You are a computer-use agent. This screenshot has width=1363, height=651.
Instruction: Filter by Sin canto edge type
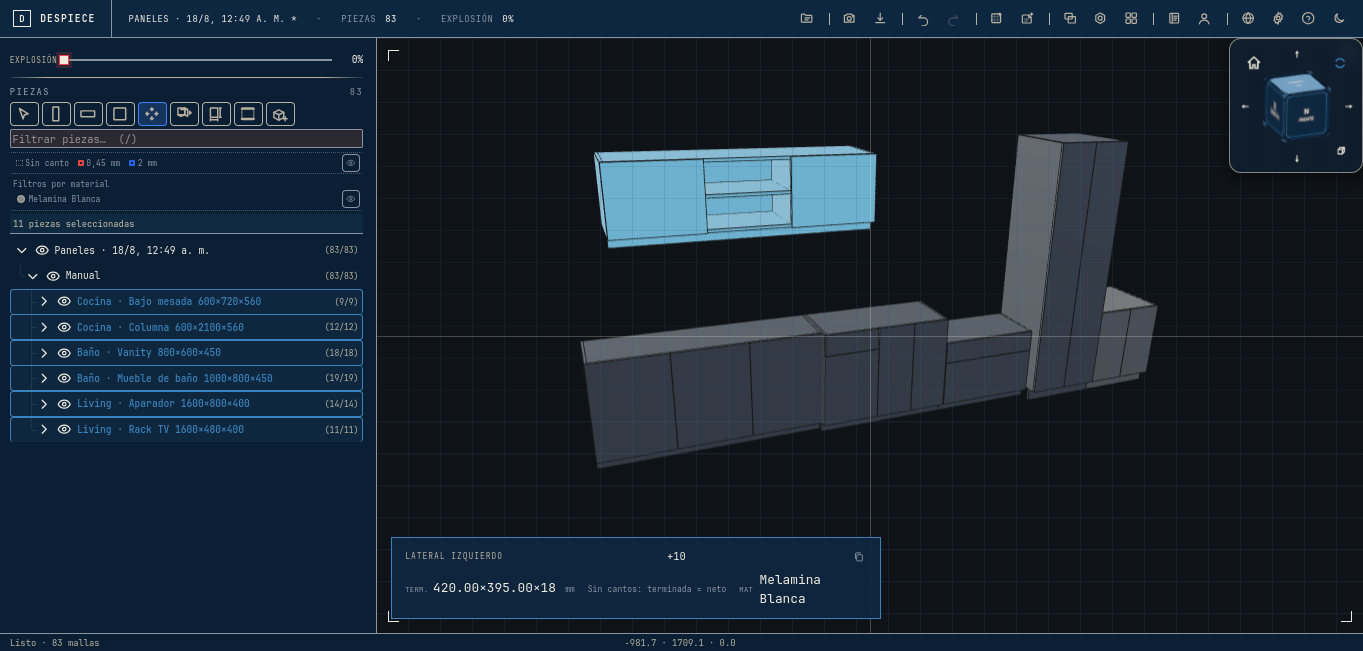pyautogui.click(x=42, y=163)
